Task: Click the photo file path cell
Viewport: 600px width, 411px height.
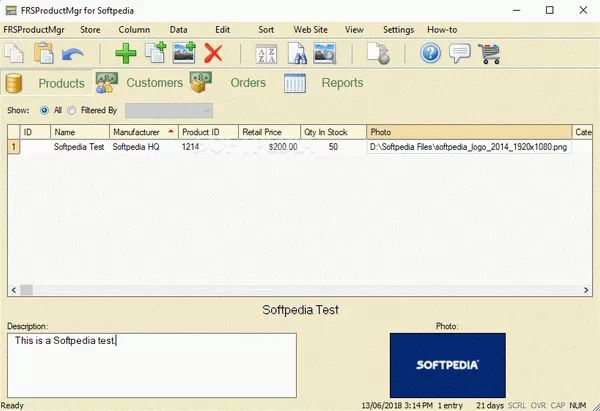Action: coord(469,147)
